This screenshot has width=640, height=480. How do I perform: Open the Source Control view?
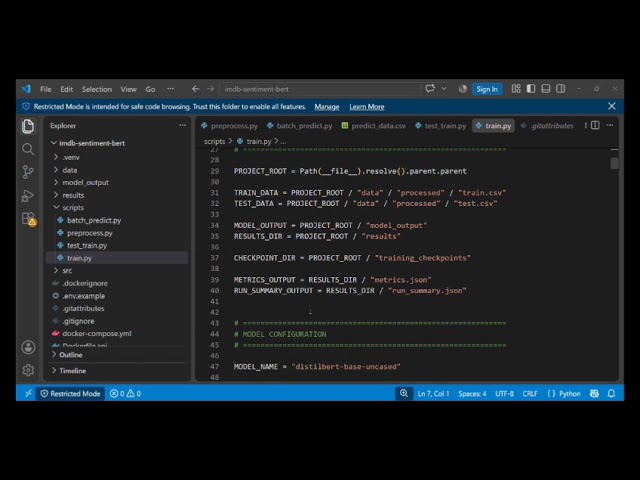click(28, 172)
